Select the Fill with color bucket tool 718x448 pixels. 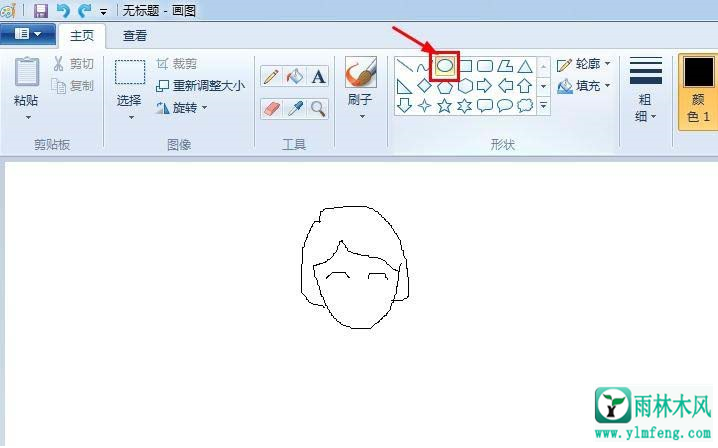tap(294, 76)
